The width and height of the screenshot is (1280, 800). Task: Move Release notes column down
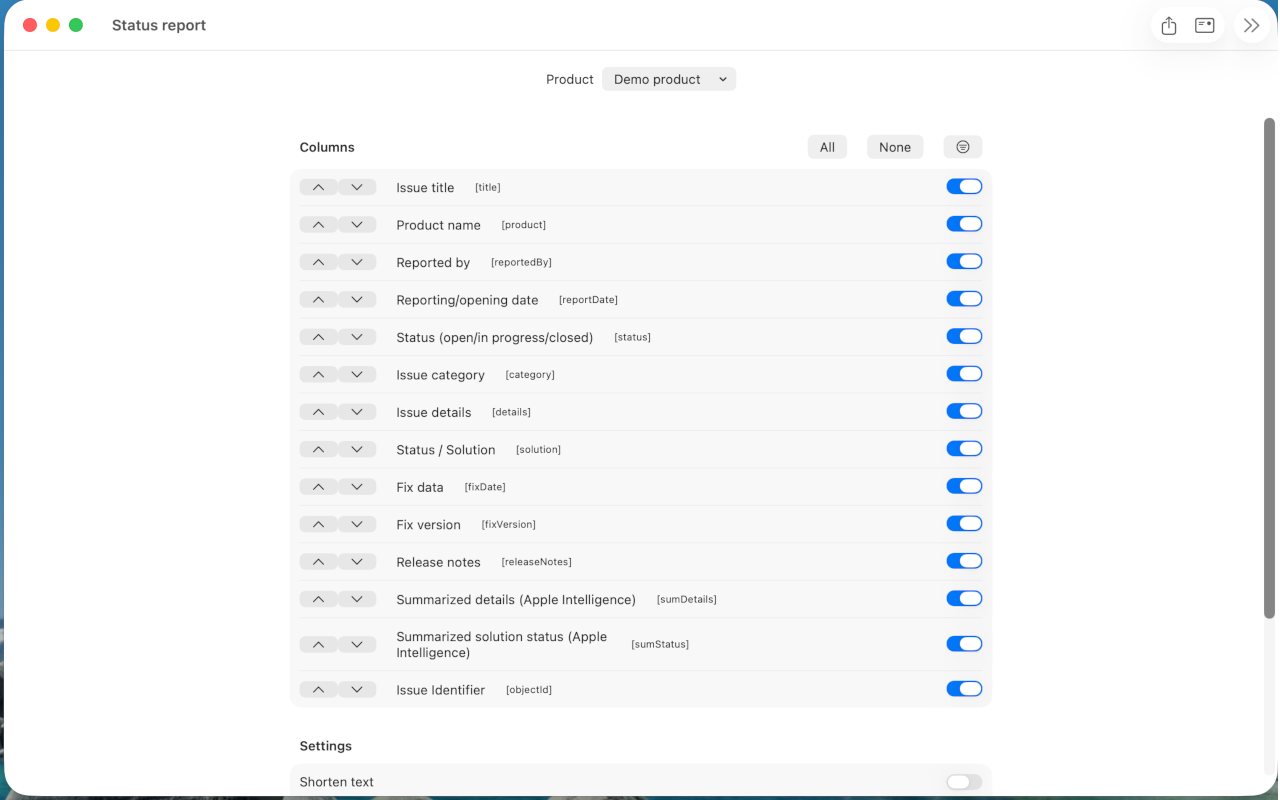[x=357, y=562]
